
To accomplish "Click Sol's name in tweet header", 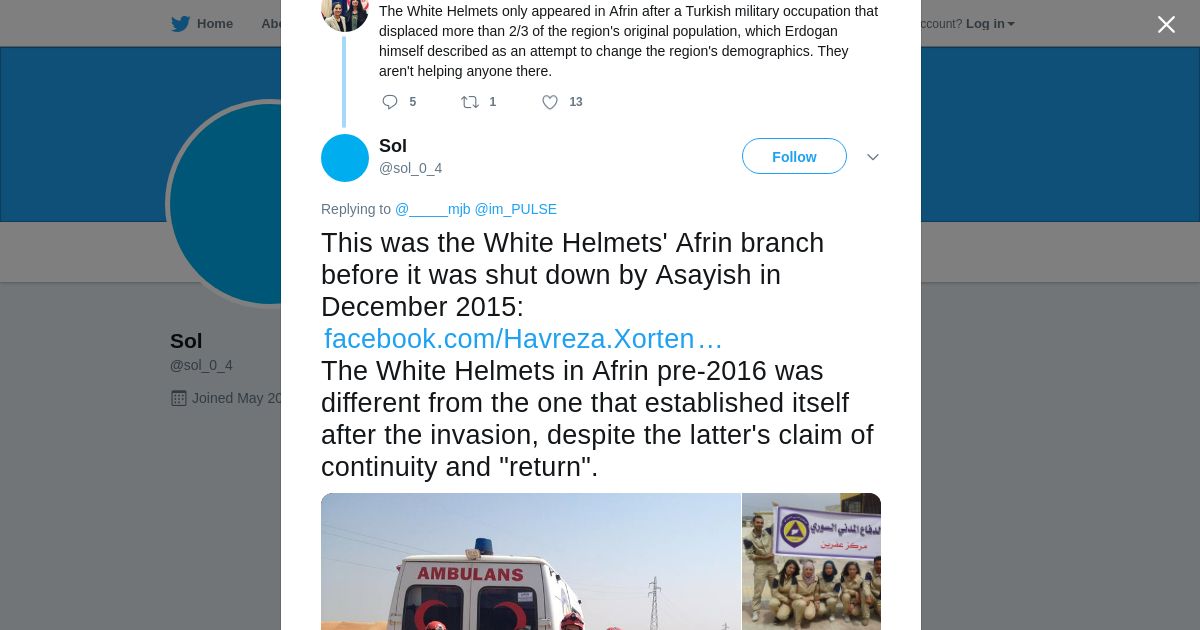I will [393, 146].
